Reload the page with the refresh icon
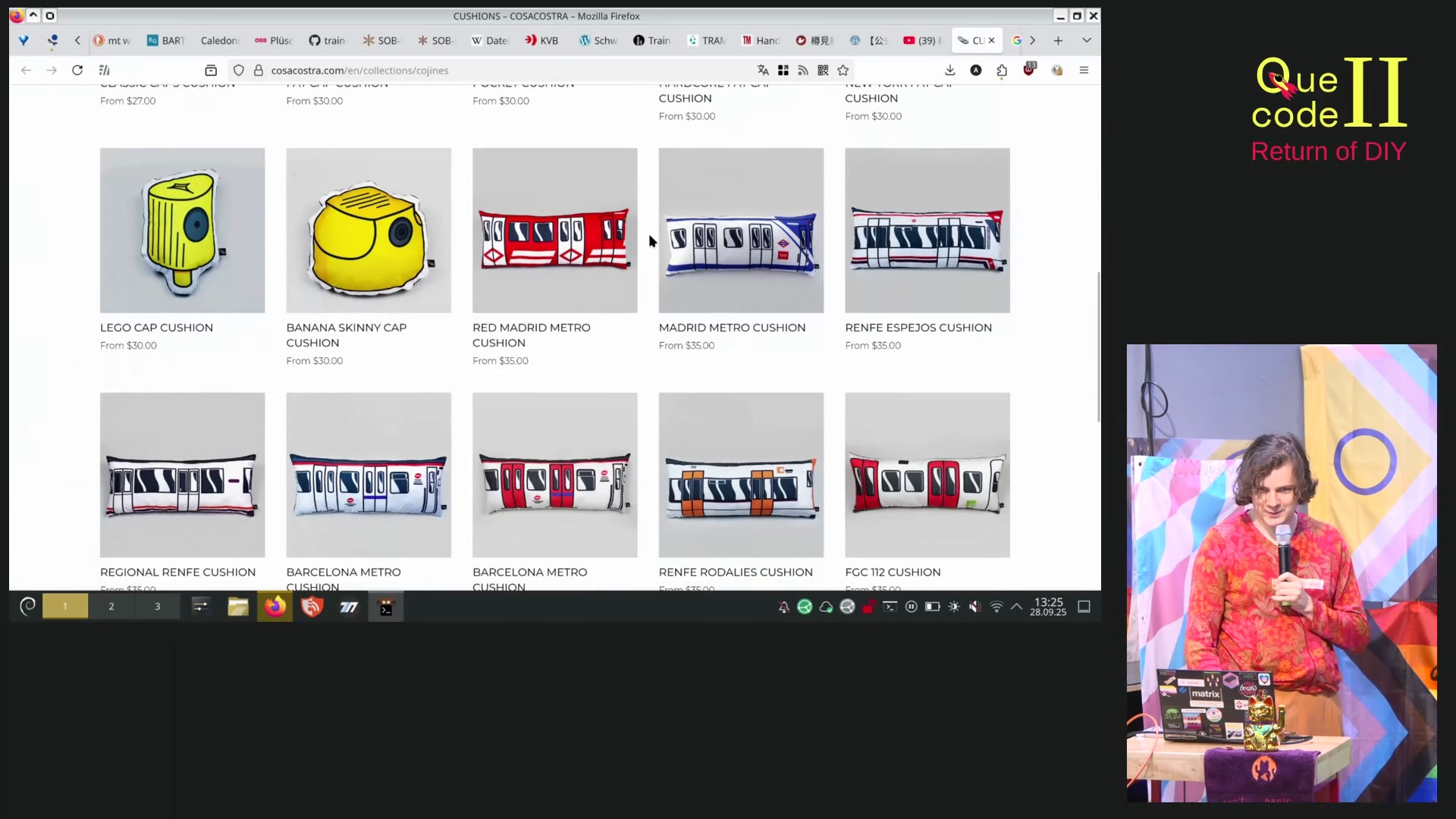The width and height of the screenshot is (1456, 819). [x=77, y=71]
